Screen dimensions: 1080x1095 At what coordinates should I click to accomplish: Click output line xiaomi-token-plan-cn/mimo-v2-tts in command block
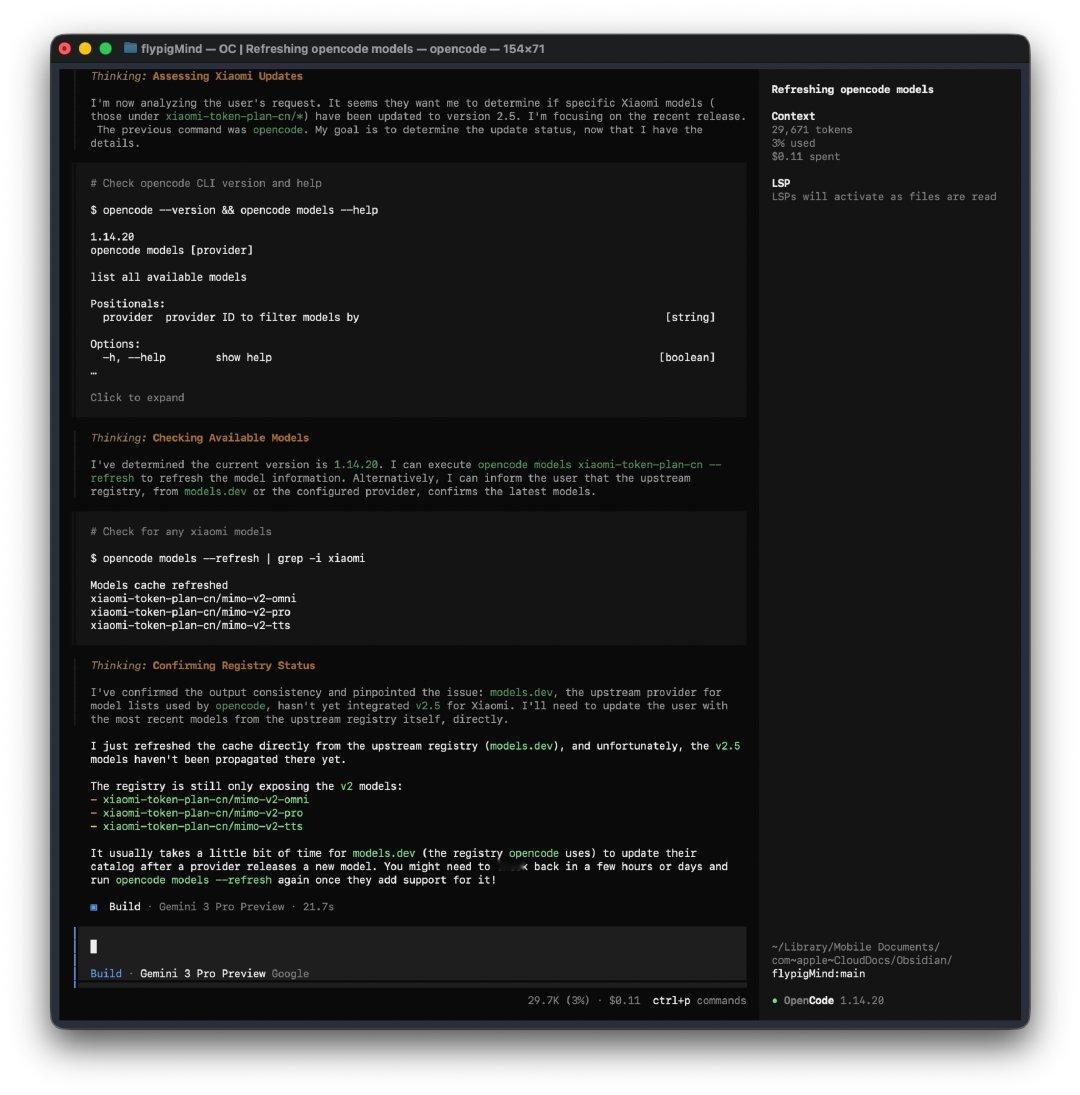point(191,626)
